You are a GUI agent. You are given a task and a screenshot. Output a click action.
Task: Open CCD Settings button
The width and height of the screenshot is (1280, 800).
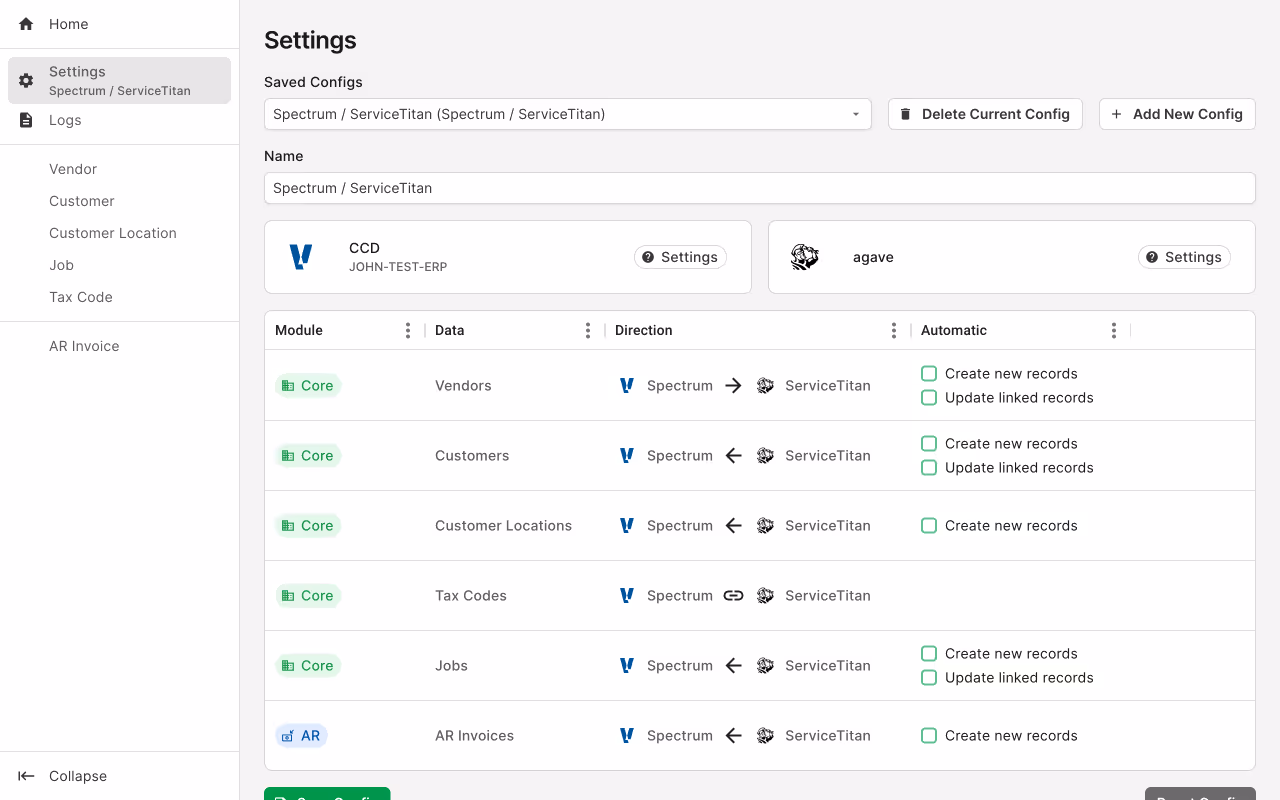pos(680,257)
